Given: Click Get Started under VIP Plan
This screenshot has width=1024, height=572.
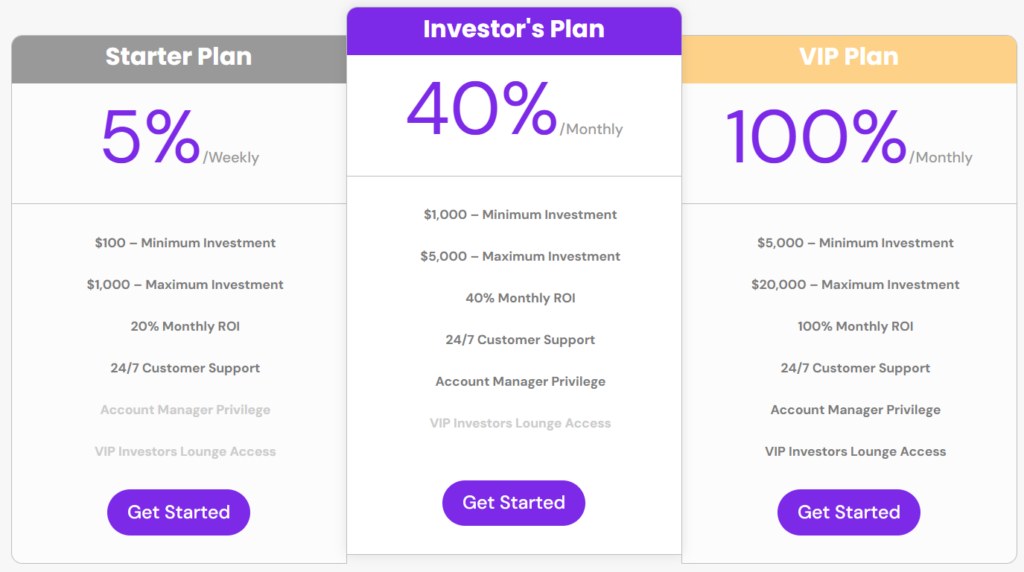Looking at the screenshot, I should 848,512.
